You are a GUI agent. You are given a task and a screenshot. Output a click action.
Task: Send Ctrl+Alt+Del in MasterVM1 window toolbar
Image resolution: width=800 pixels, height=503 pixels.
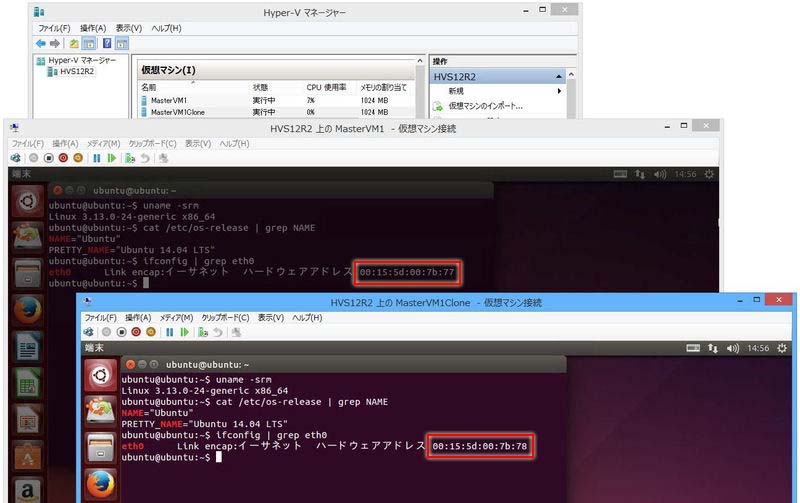point(16,158)
